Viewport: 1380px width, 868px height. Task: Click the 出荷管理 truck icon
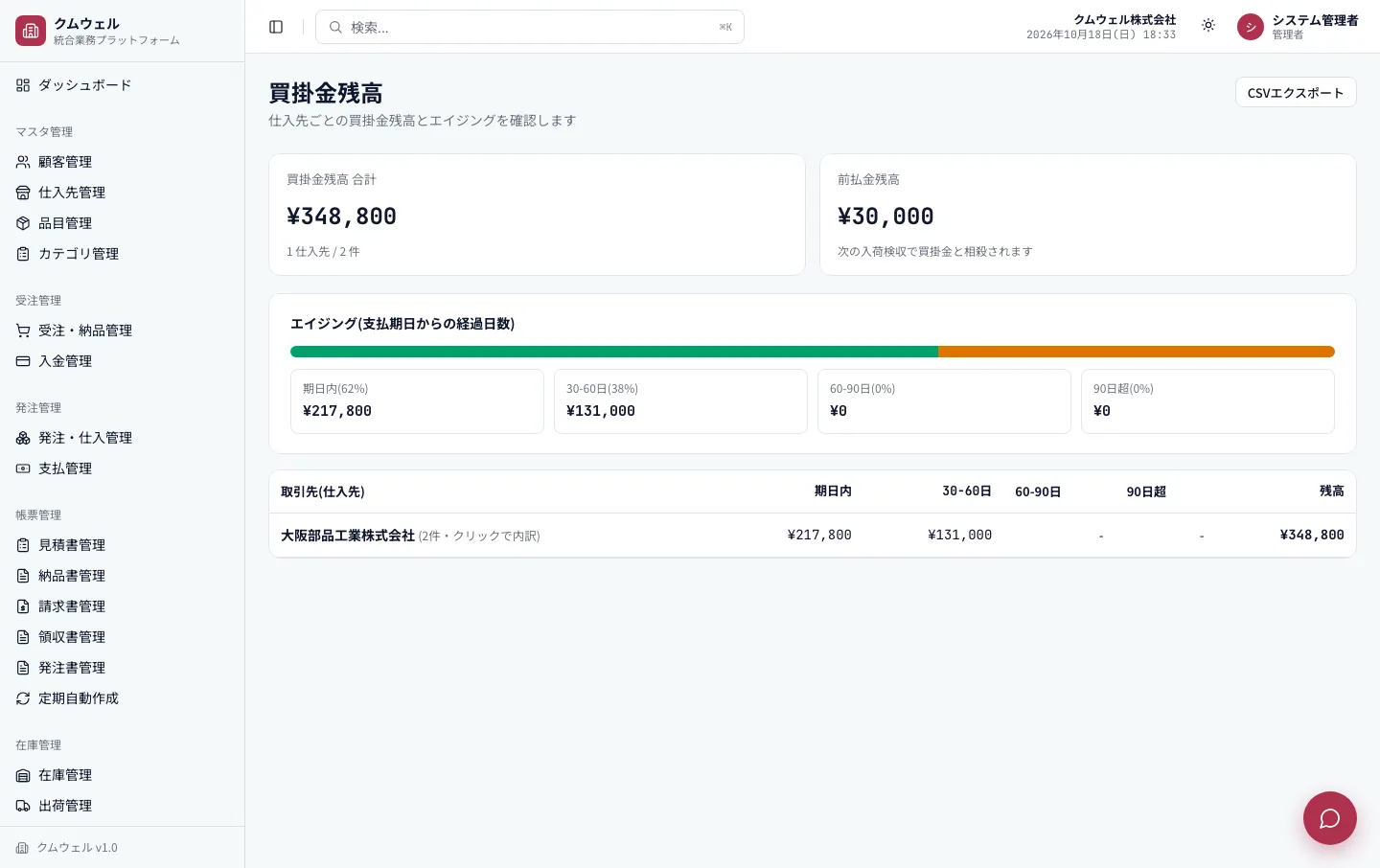23,806
